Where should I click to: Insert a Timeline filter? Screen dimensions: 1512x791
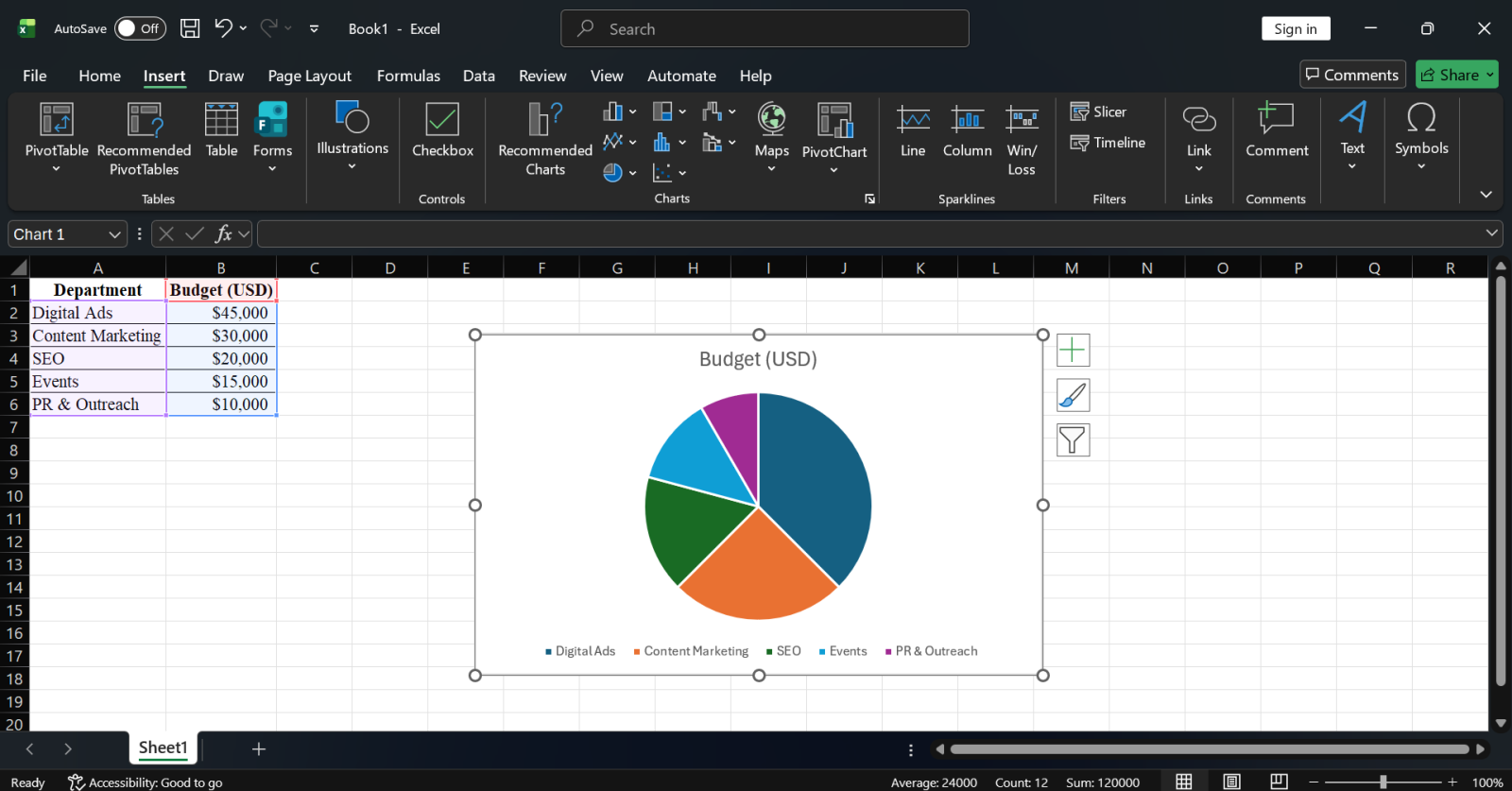(x=1108, y=143)
